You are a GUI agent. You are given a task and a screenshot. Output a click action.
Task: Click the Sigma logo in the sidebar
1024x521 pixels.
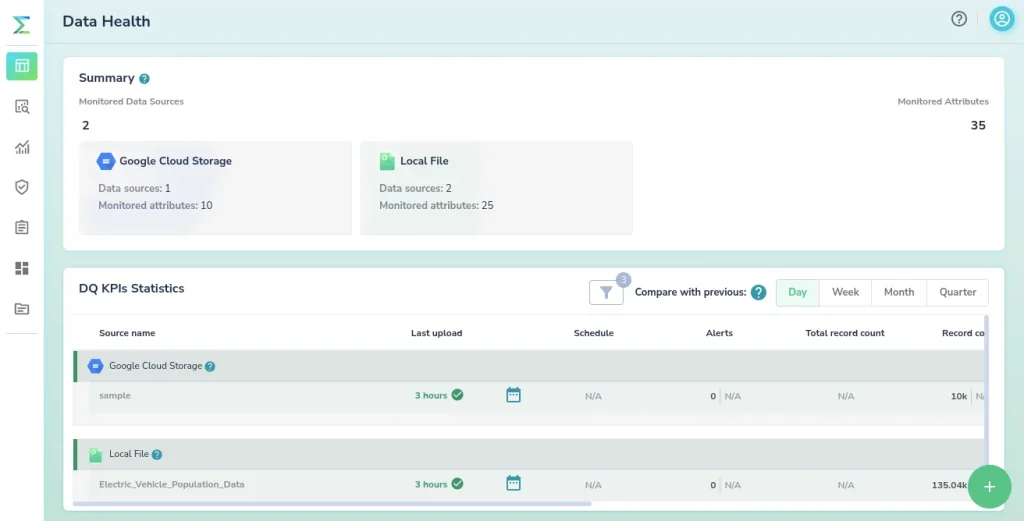tap(21, 25)
